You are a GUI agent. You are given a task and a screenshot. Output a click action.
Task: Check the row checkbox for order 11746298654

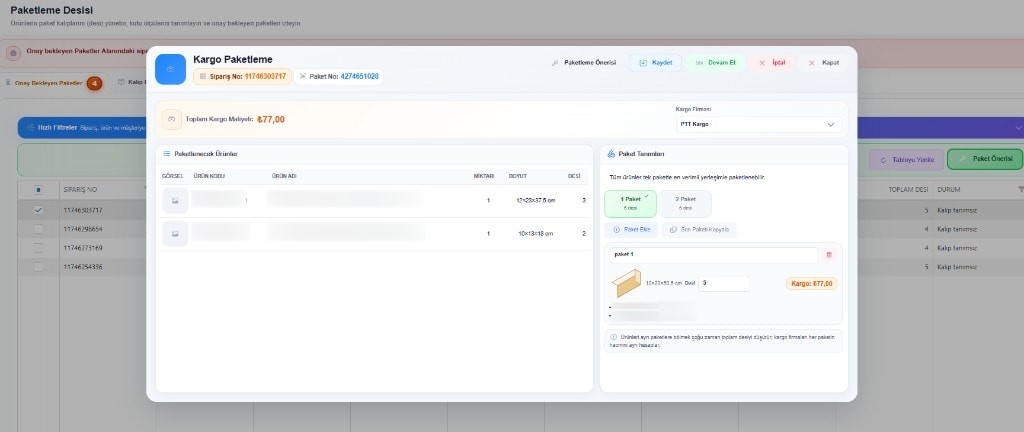pos(38,229)
